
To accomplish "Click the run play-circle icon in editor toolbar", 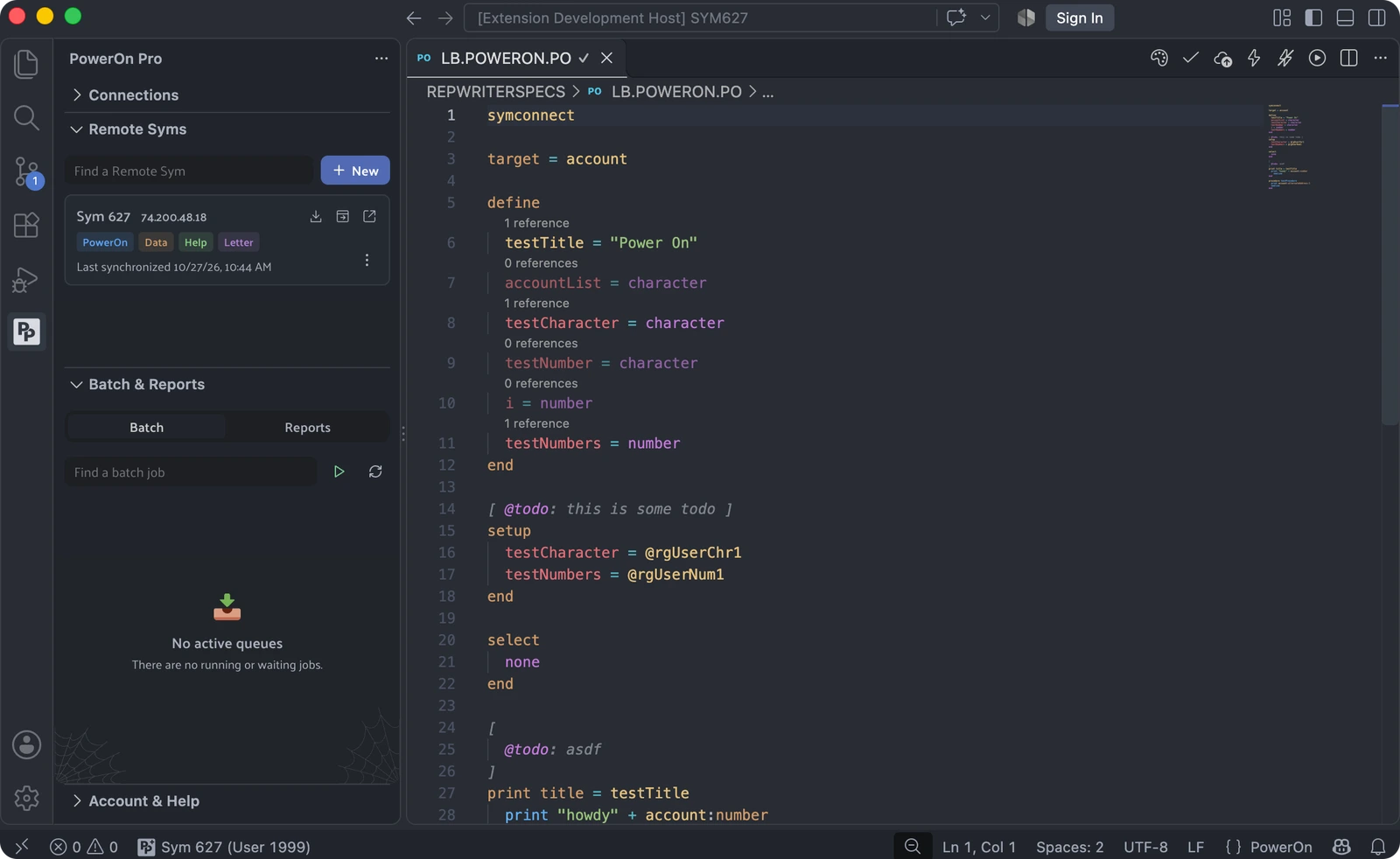I will coord(1317,58).
